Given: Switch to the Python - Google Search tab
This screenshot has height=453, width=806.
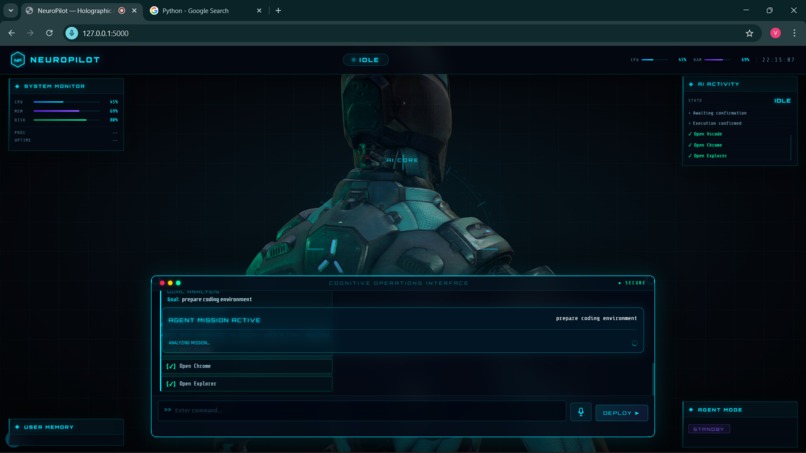Looking at the screenshot, I should (x=205, y=10).
